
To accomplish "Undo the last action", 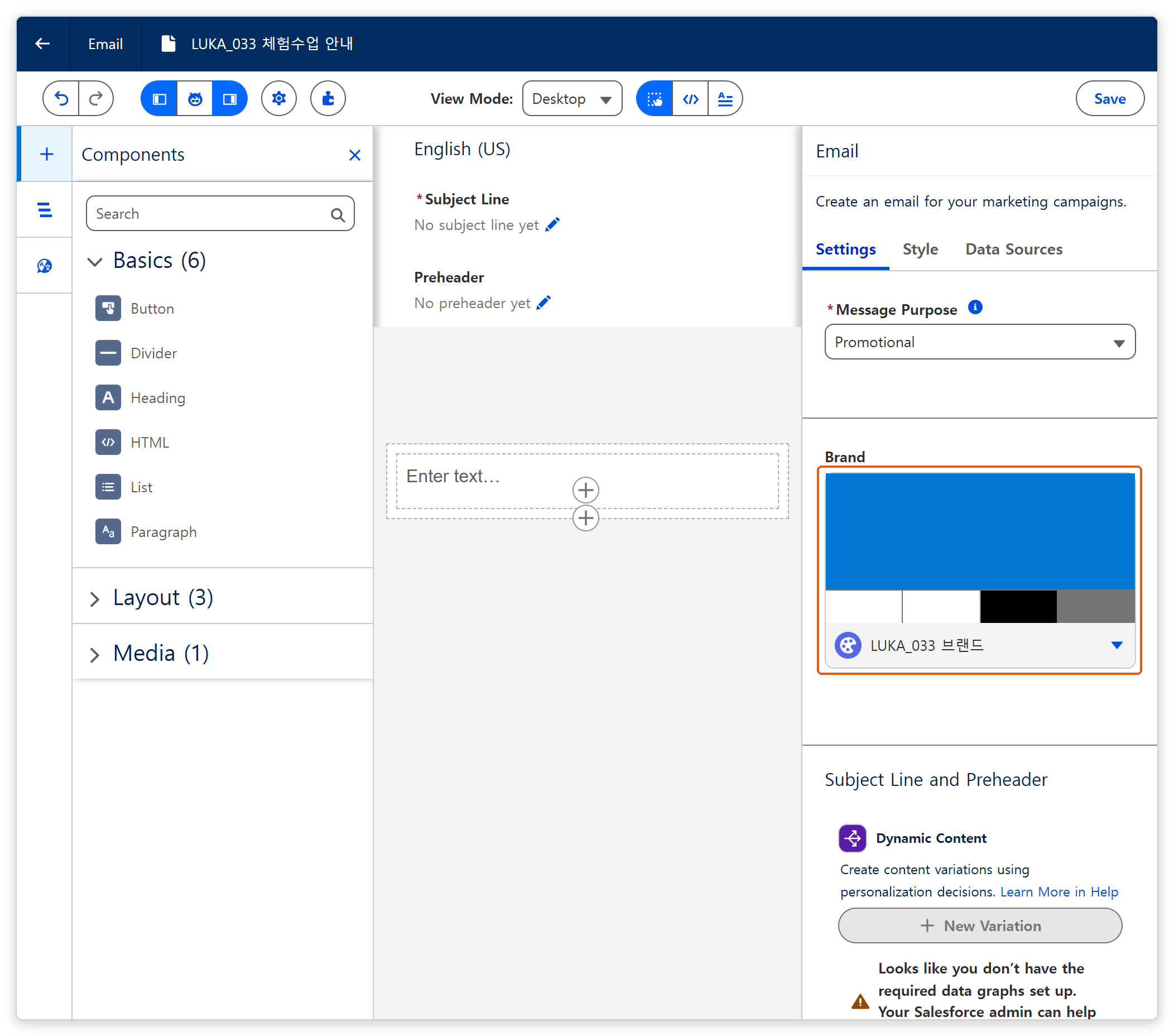I will tap(61, 99).
